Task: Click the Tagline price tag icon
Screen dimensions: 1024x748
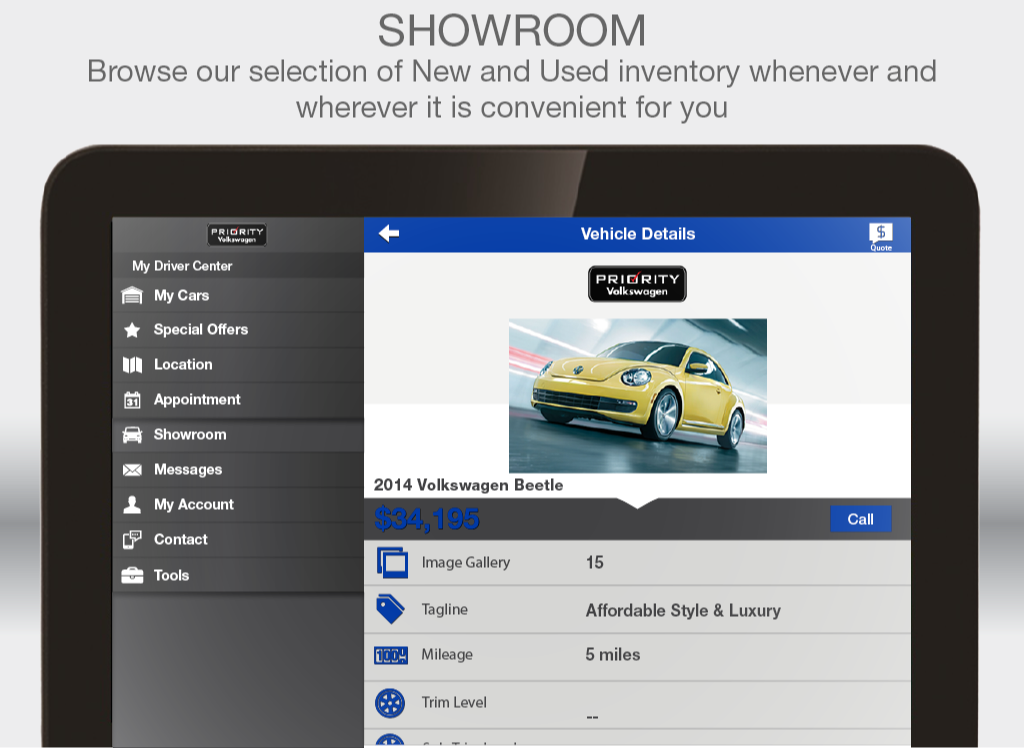Action: (390, 609)
